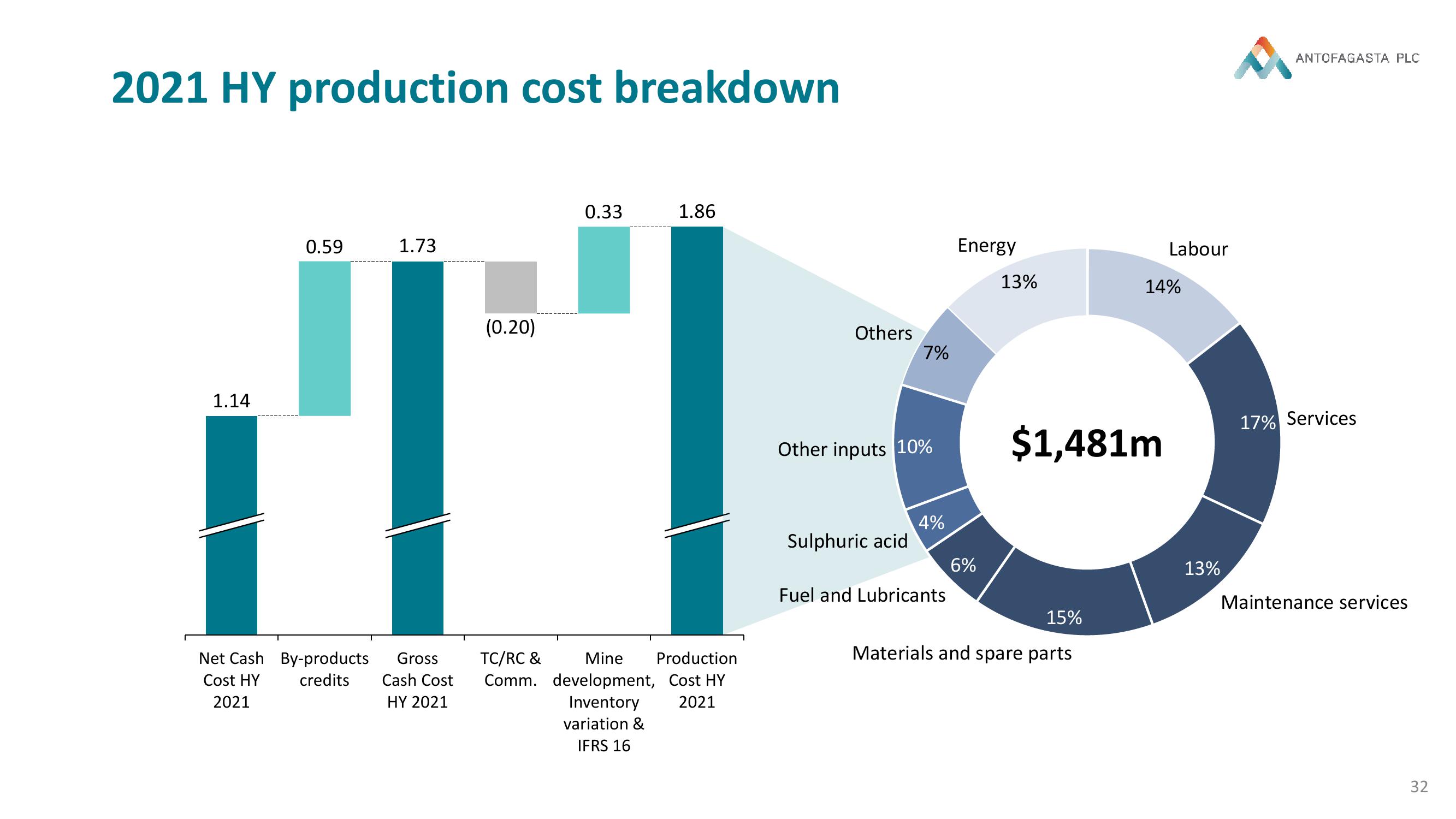
Task: Click the 'Energy' chart label
Action: [987, 246]
